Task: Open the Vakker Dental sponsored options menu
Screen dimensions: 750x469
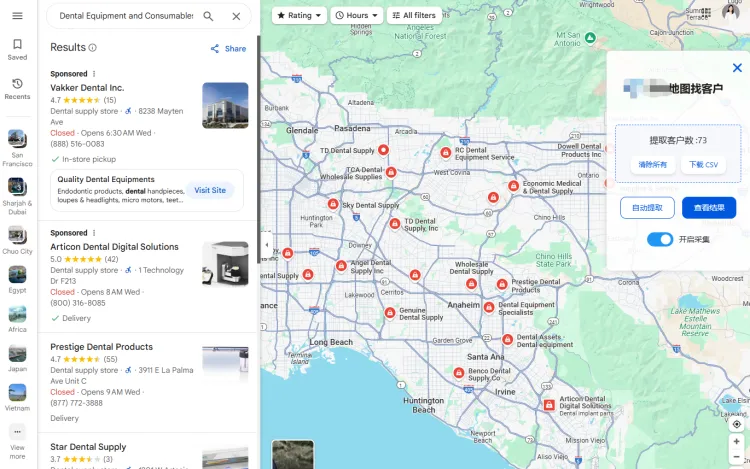Action: coord(95,74)
